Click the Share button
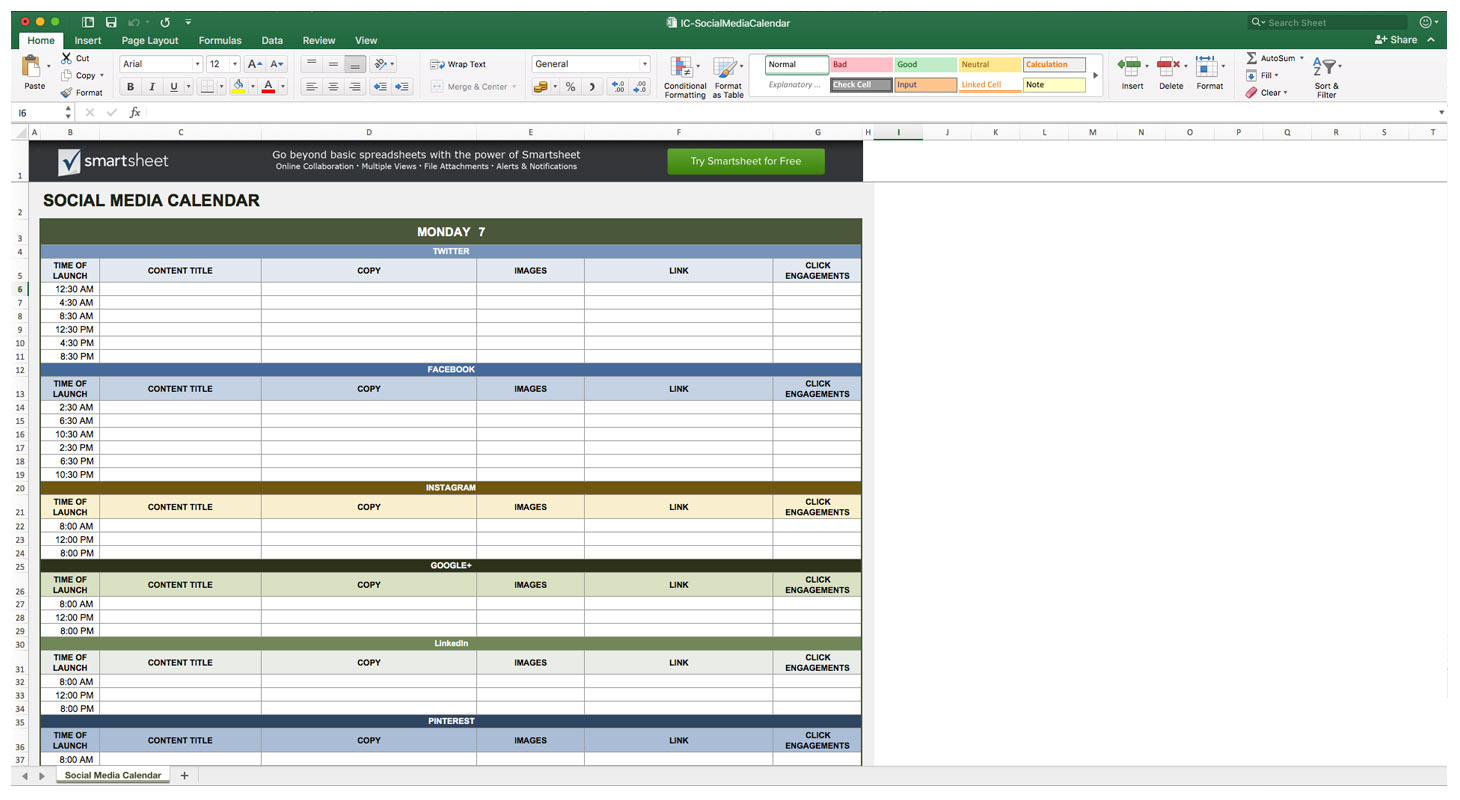 click(x=1396, y=40)
